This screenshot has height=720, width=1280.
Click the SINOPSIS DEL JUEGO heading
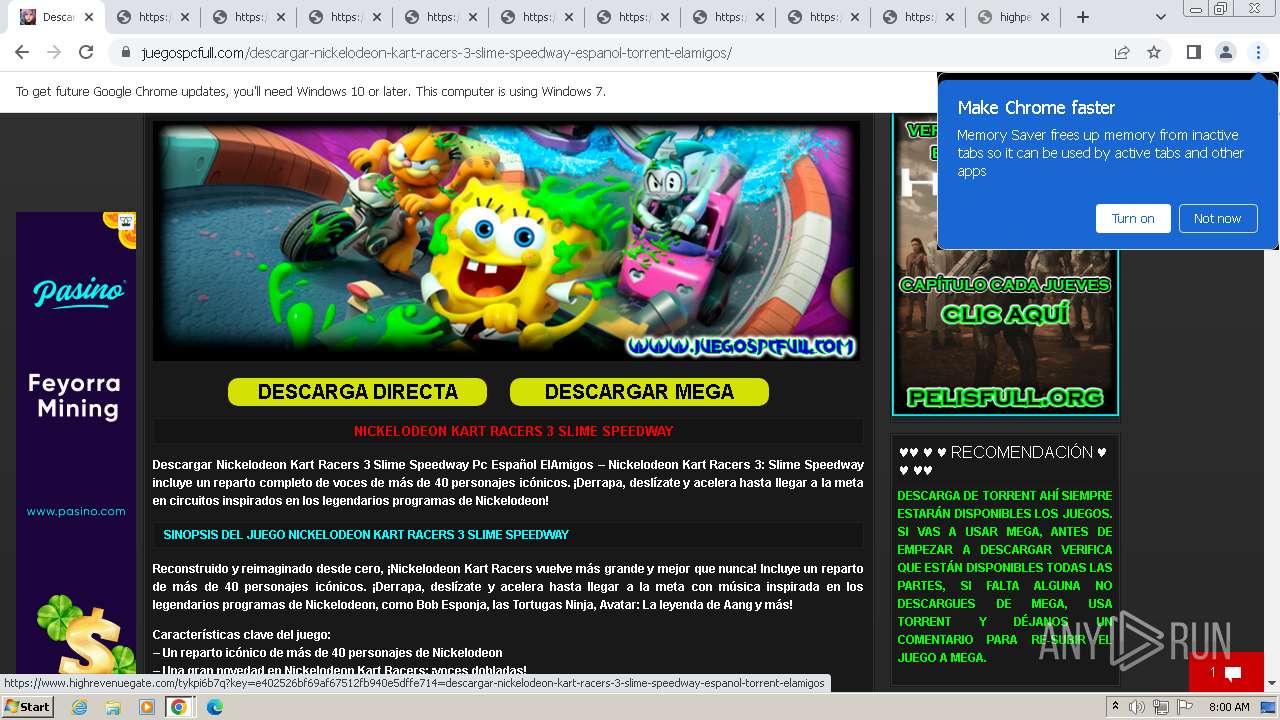[366, 535]
